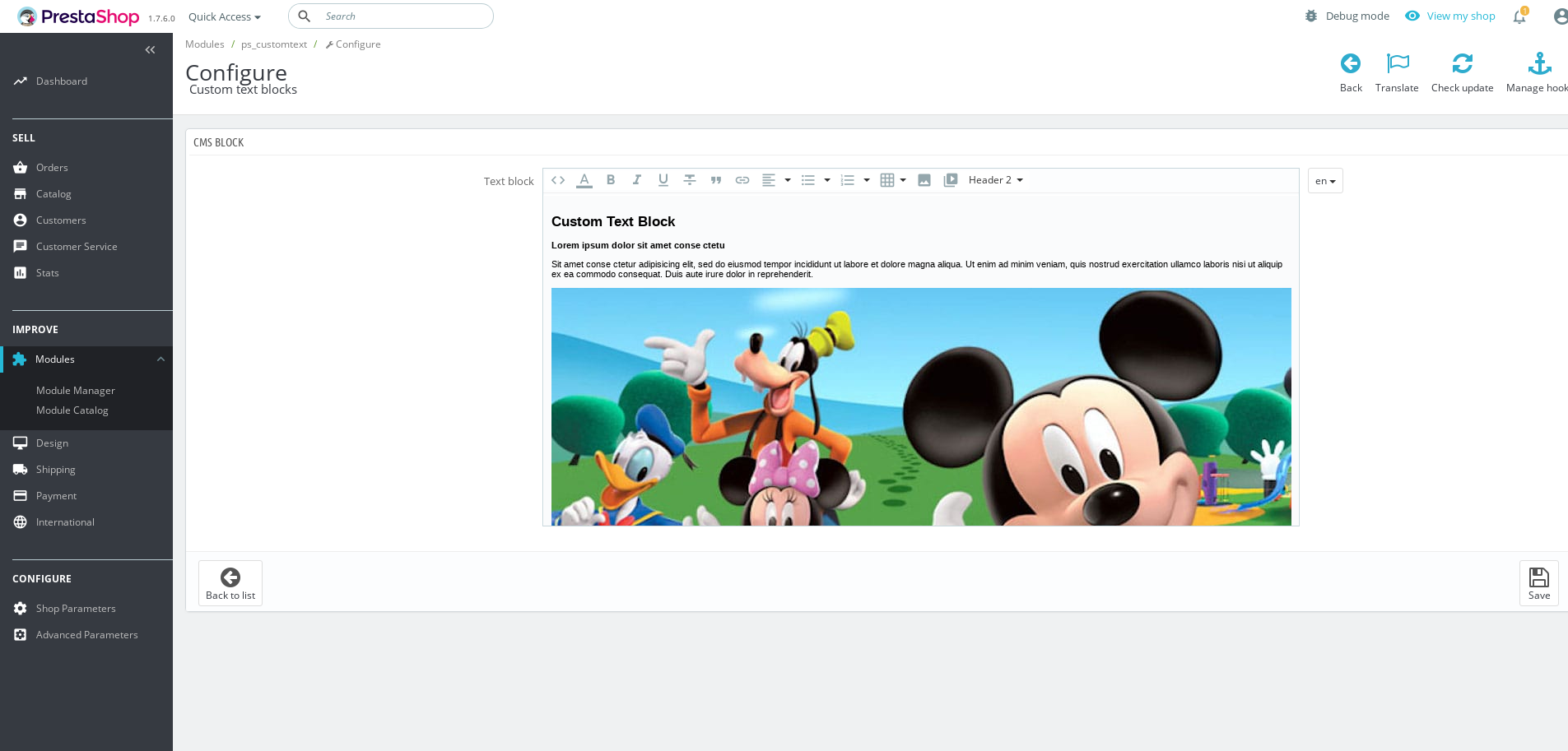1568x751 pixels.
Task: Open the Payment section
Action: click(56, 496)
